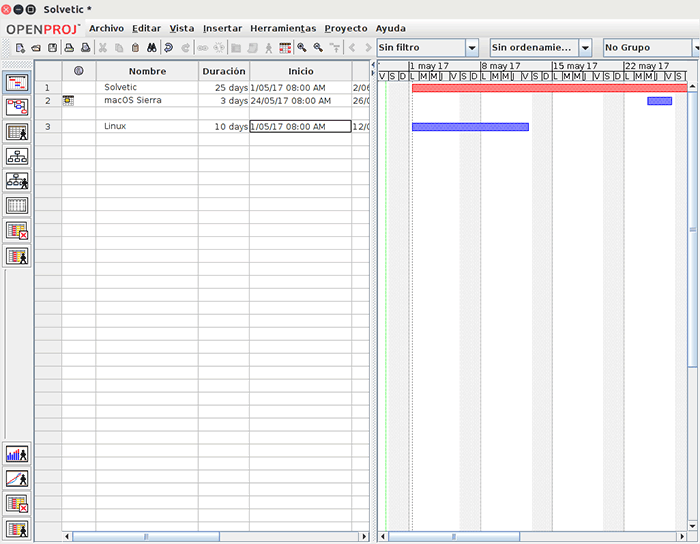Show bottom Task Usage sub-view
The width and height of the screenshot is (700, 544).
point(17,504)
